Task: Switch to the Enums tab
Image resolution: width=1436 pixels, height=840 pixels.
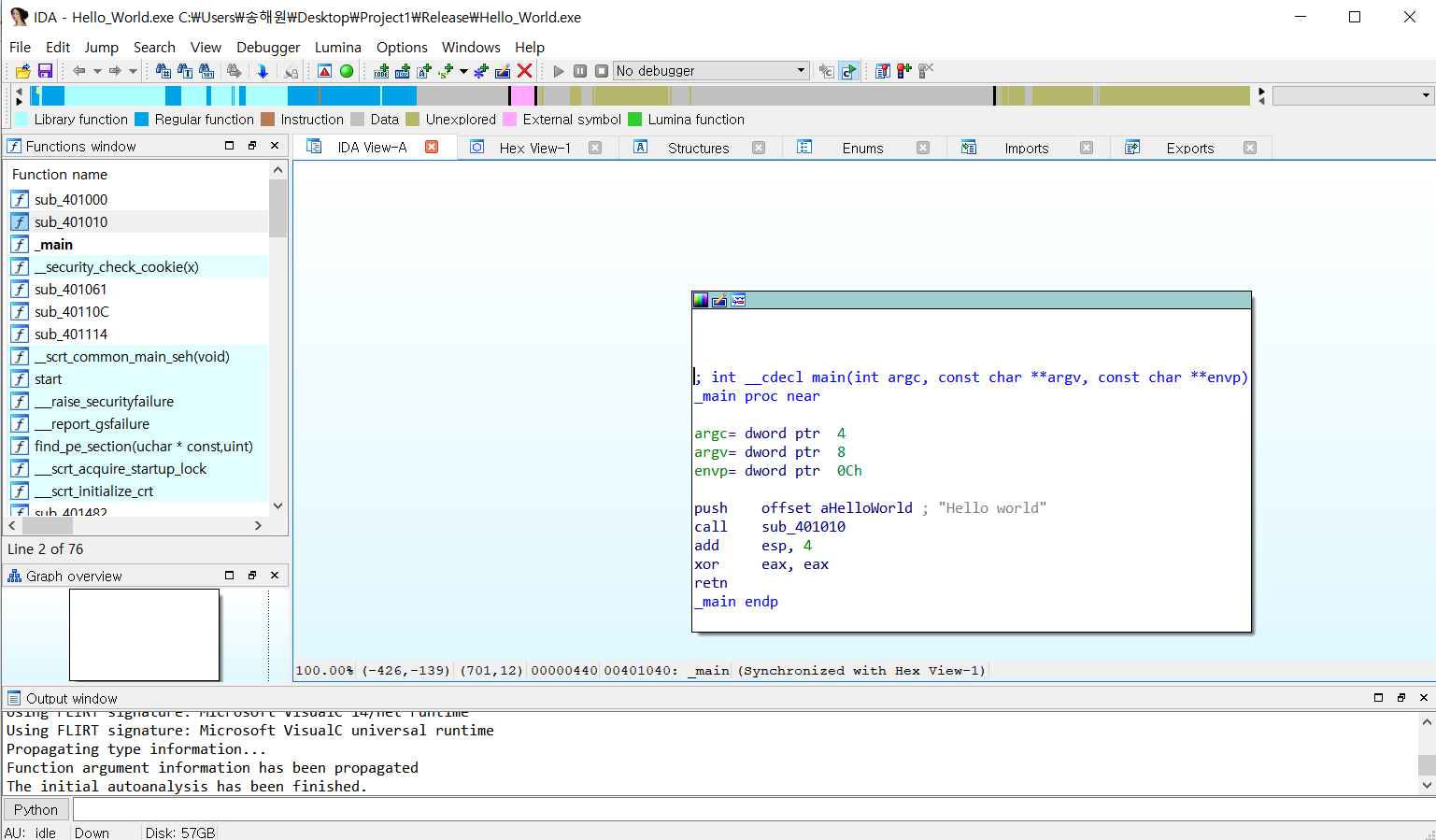Action: click(x=862, y=148)
